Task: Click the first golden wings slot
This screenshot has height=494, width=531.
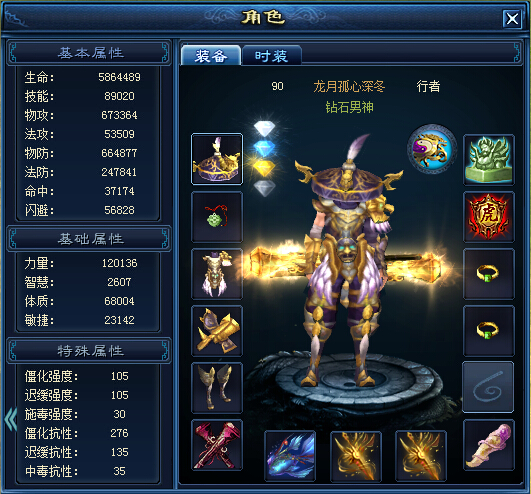Action: click(356, 456)
